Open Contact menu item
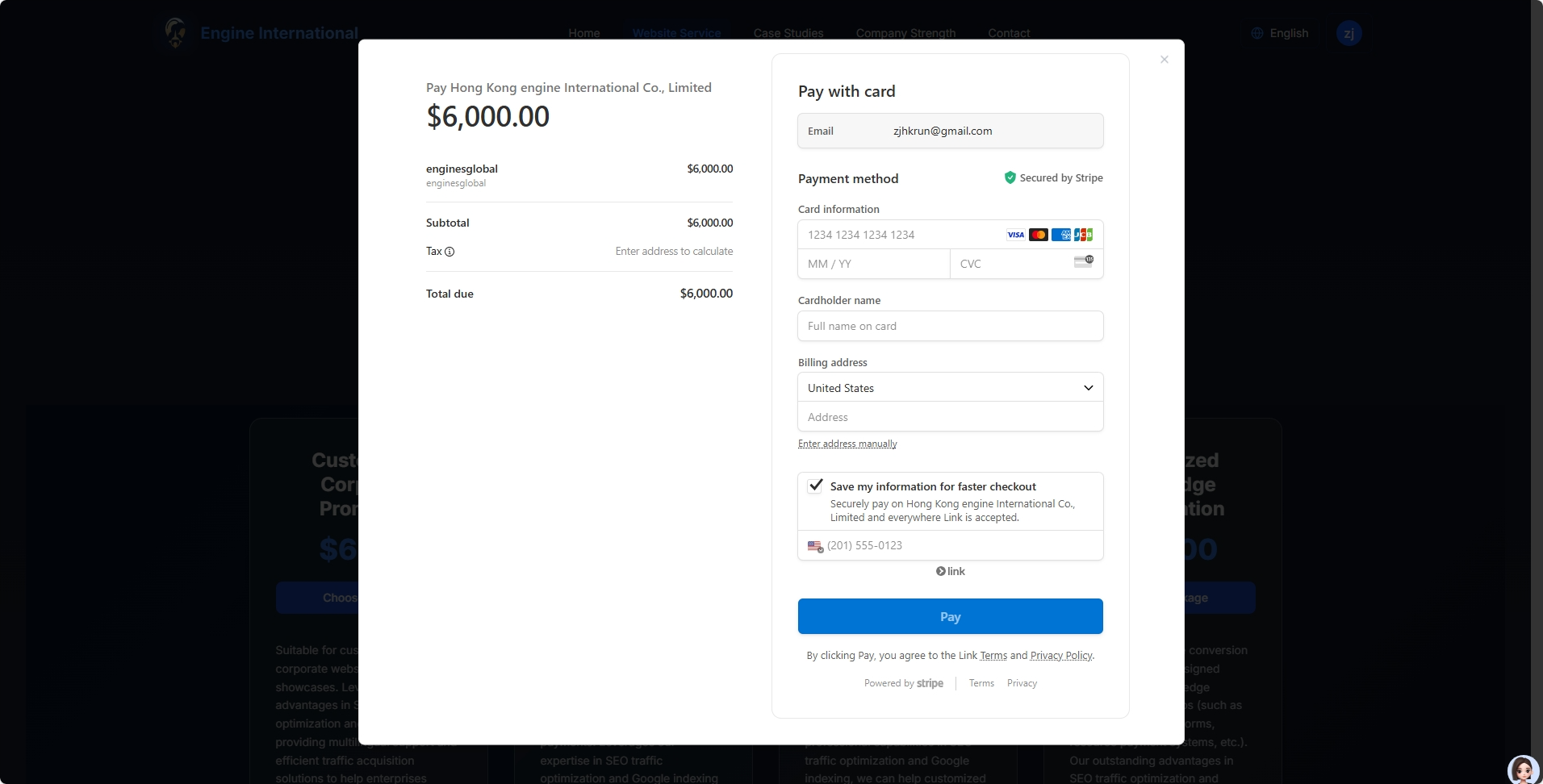The width and height of the screenshot is (1543, 784). coord(1009,33)
